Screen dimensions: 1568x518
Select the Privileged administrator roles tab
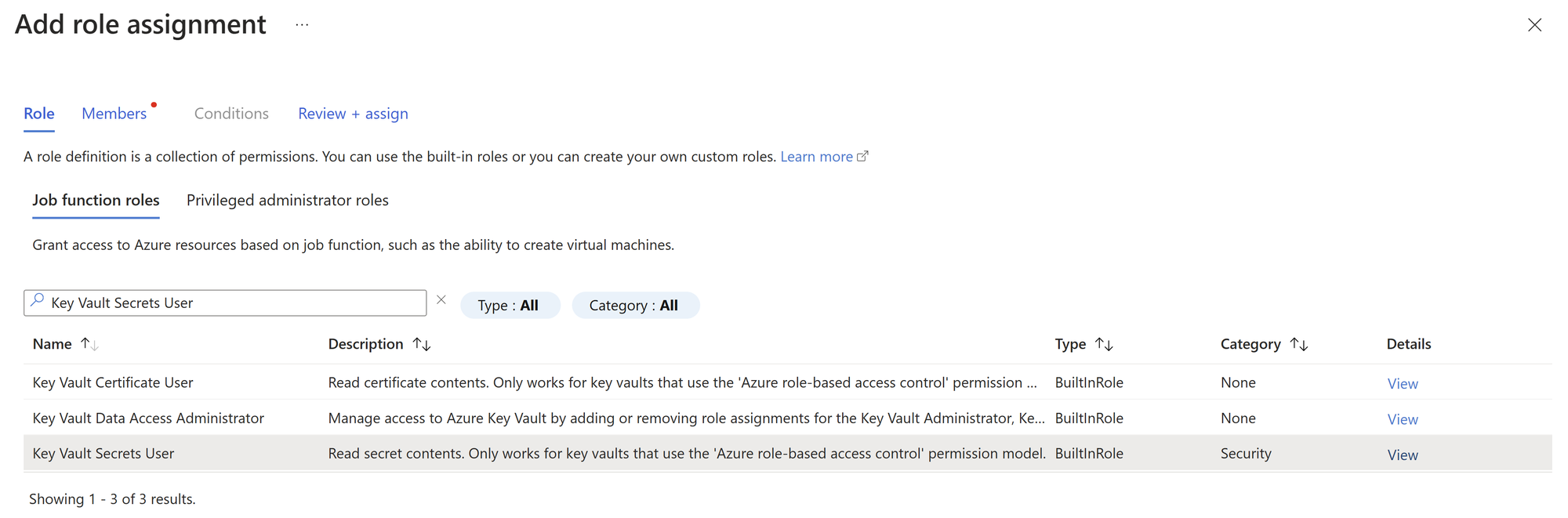287,201
